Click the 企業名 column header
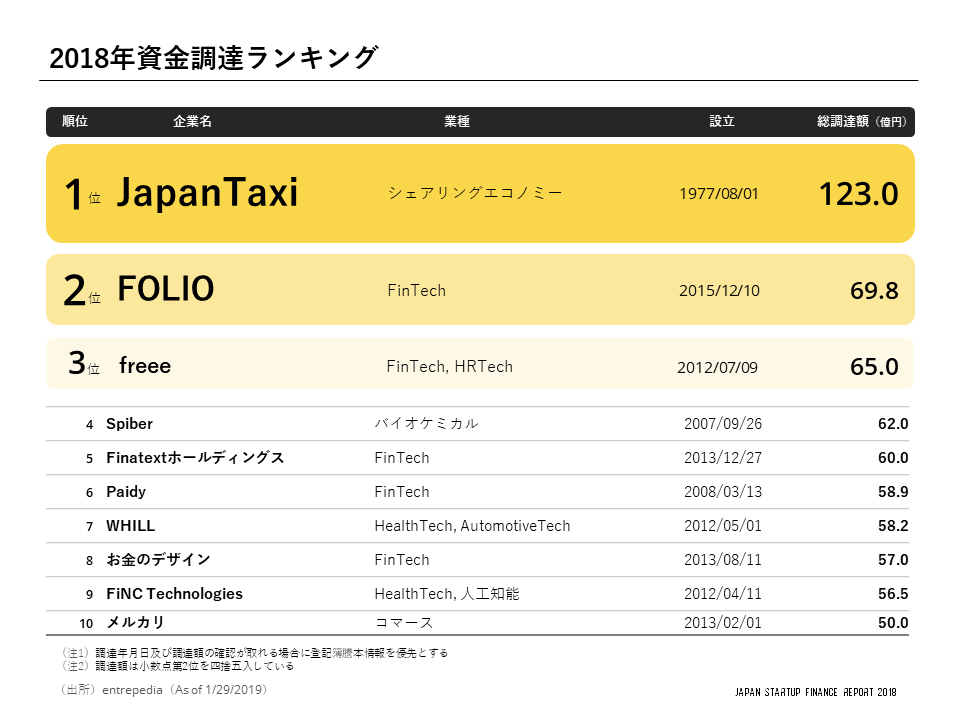The width and height of the screenshot is (960, 720). (x=192, y=122)
